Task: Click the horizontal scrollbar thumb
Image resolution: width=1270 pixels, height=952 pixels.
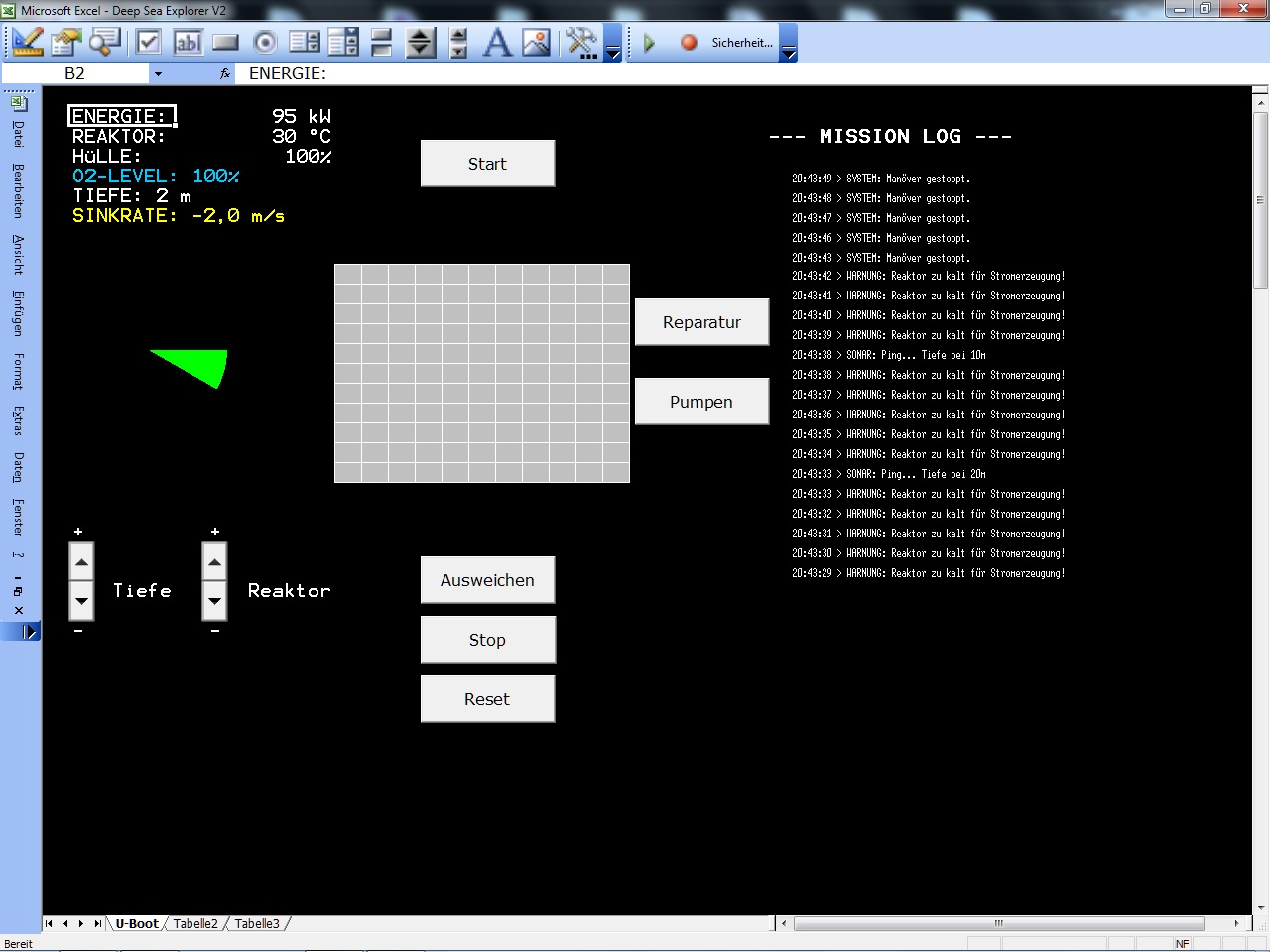Action: pos(999,923)
